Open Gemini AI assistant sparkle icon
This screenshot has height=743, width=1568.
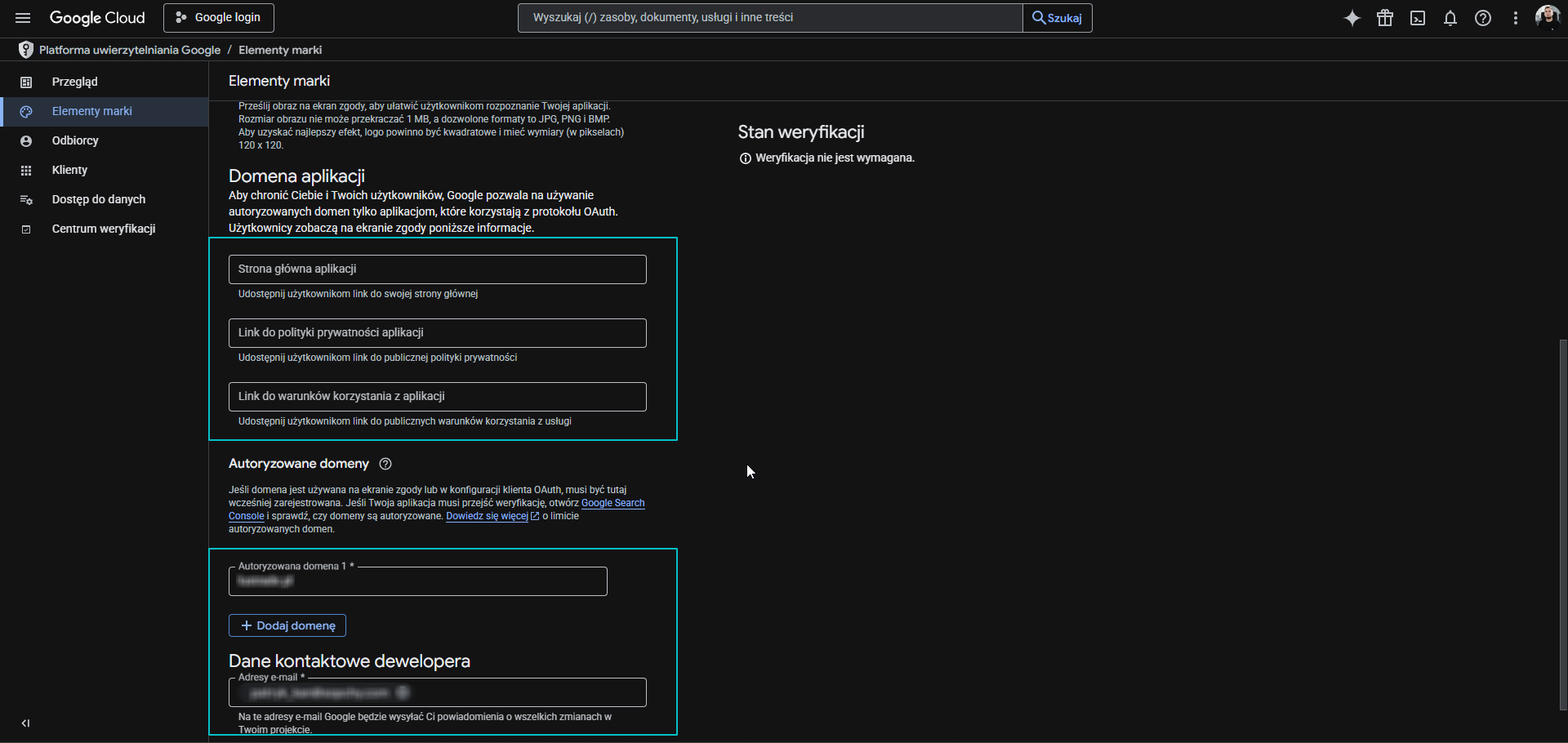tap(1352, 18)
